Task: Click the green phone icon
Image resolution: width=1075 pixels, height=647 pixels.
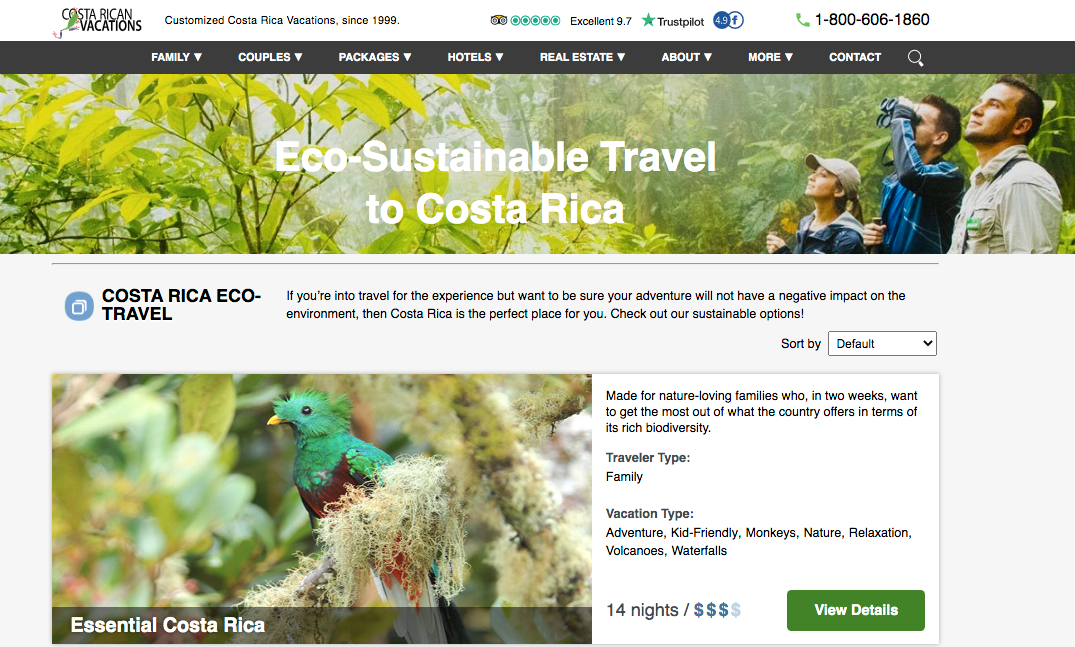Action: [802, 20]
